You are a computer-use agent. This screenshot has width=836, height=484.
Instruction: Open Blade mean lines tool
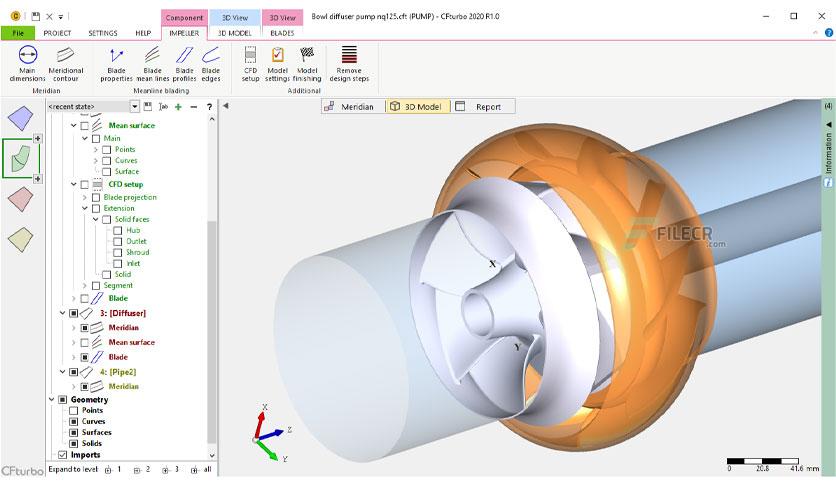152,63
